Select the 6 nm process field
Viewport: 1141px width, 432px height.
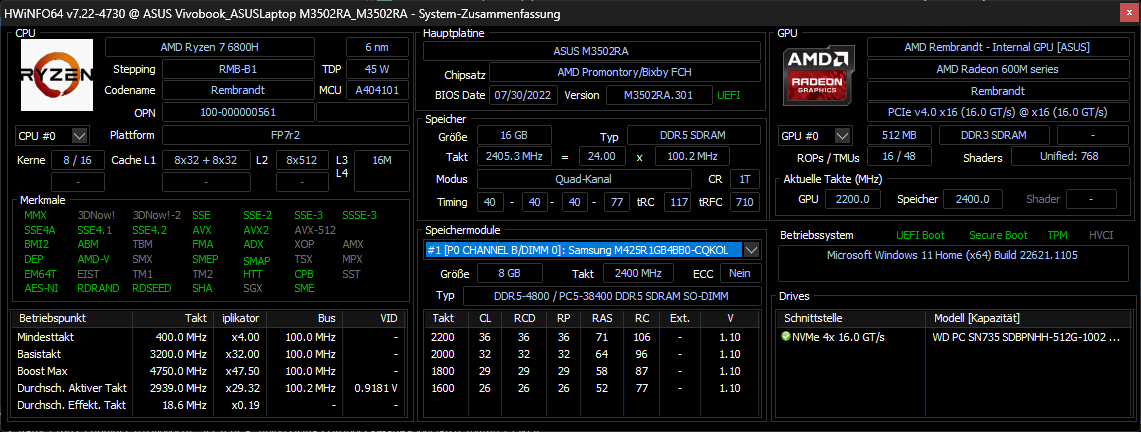click(x=377, y=47)
